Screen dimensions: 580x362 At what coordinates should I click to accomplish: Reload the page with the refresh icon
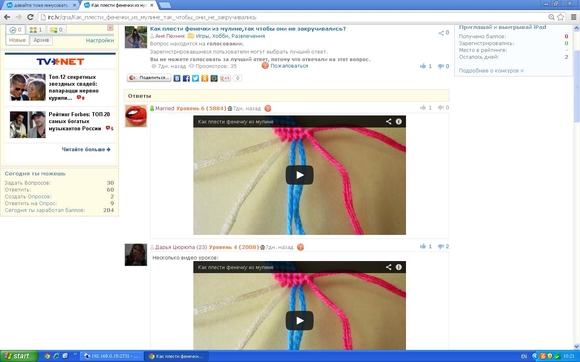[30, 17]
